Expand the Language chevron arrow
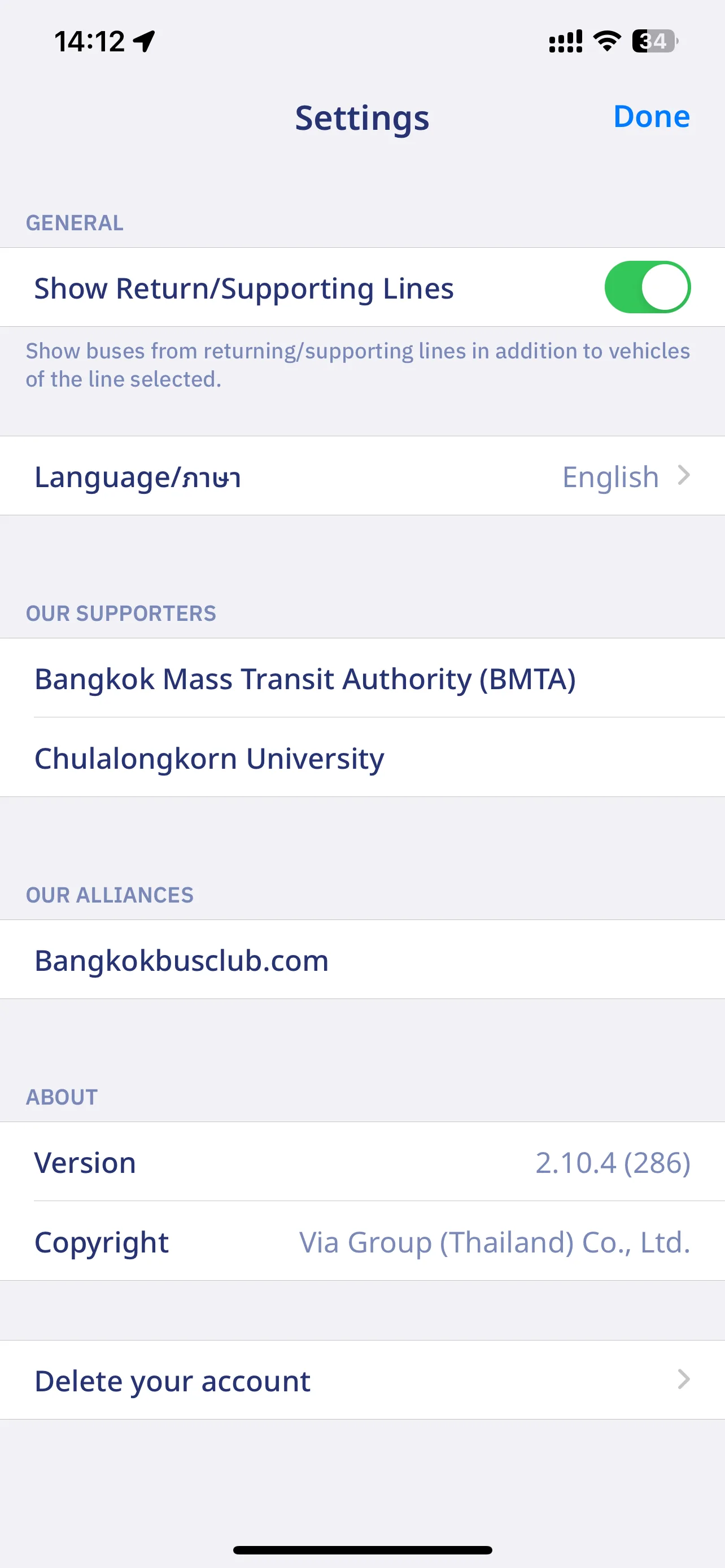725x1568 pixels. click(684, 475)
